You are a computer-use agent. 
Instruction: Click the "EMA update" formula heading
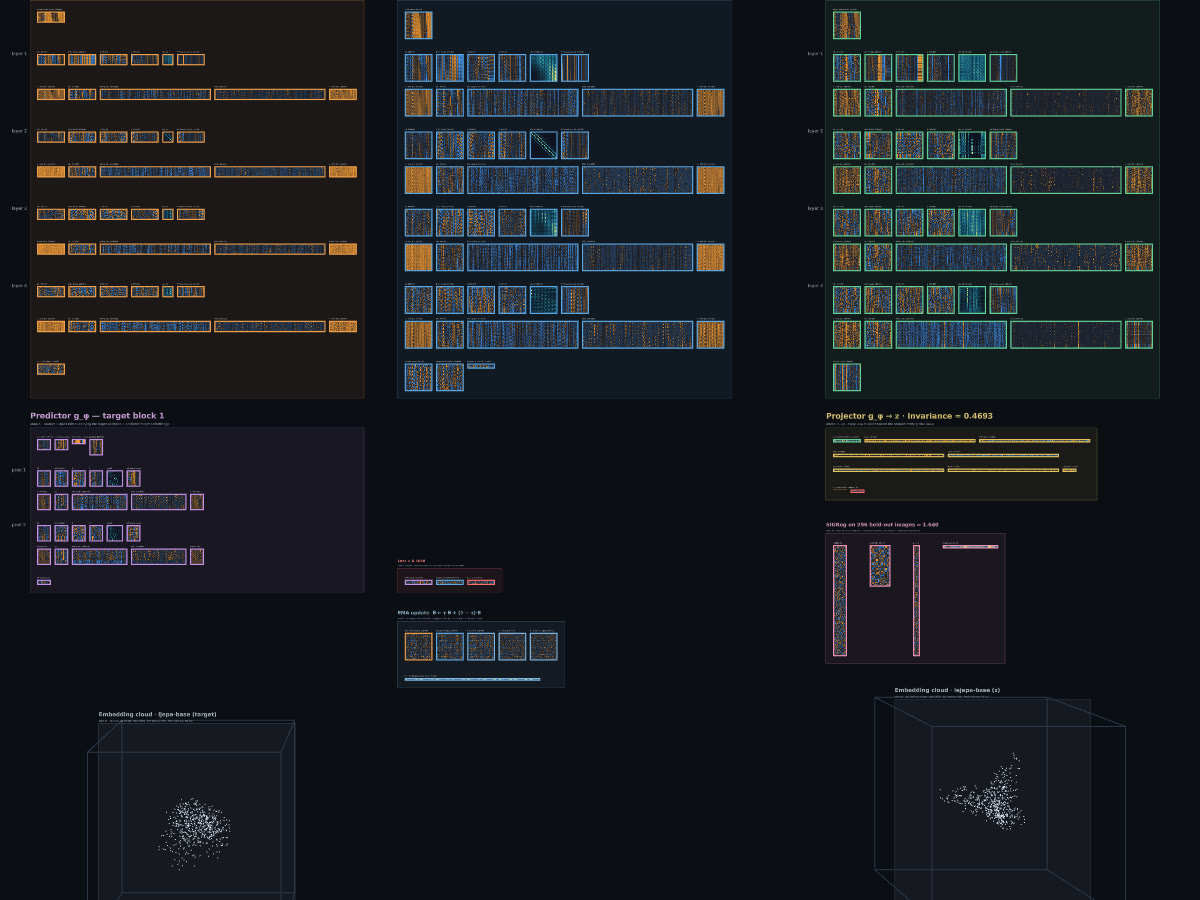(439, 613)
